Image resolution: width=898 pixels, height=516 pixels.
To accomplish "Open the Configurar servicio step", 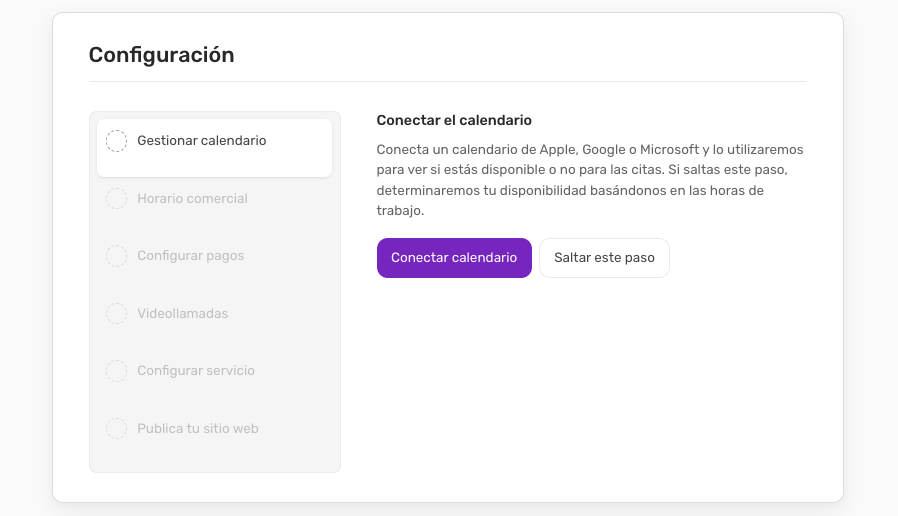I will (214, 371).
